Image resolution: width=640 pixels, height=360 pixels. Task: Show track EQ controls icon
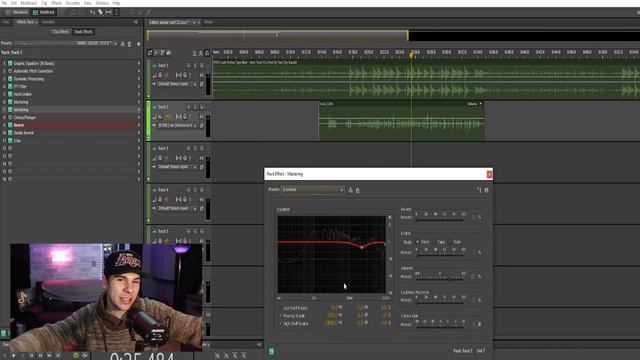(169, 53)
